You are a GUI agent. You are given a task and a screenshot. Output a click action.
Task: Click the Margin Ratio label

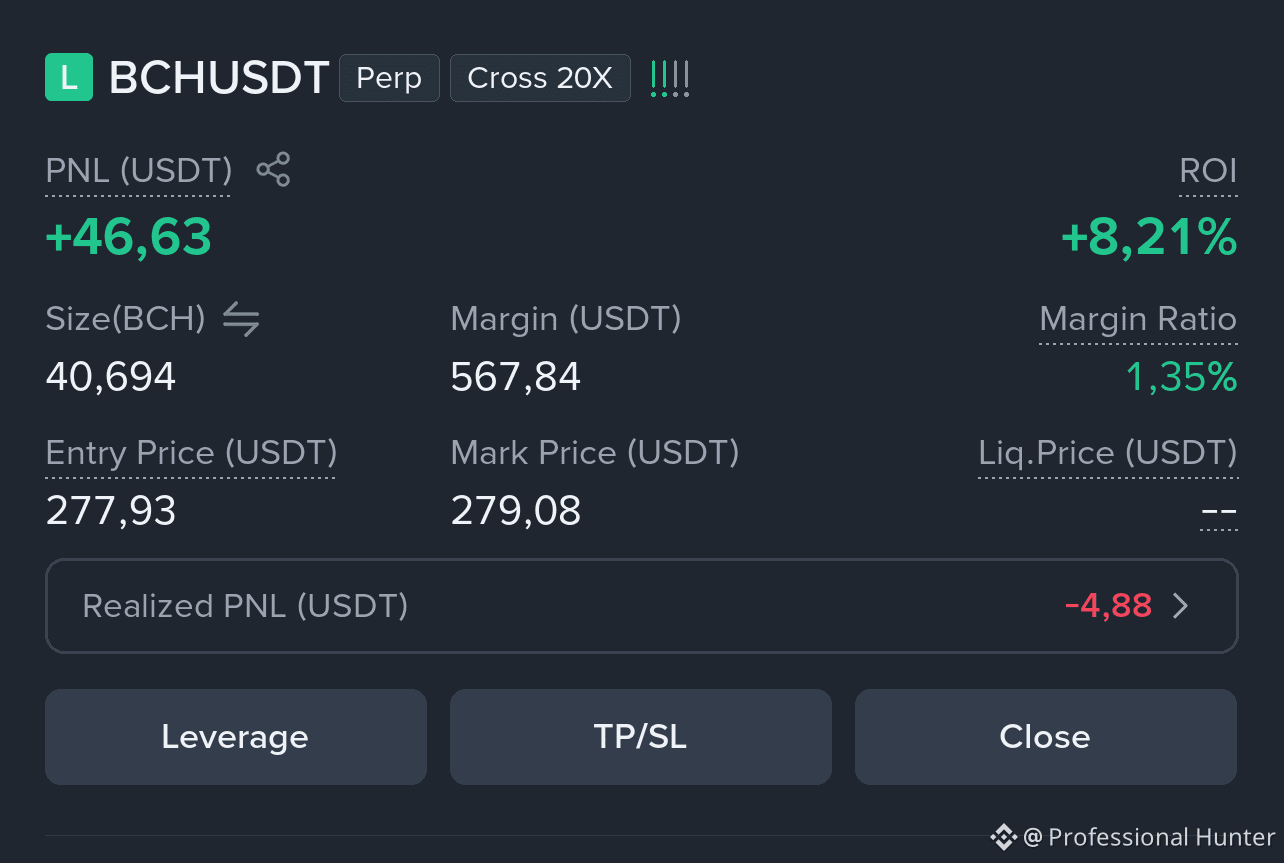[1138, 319]
